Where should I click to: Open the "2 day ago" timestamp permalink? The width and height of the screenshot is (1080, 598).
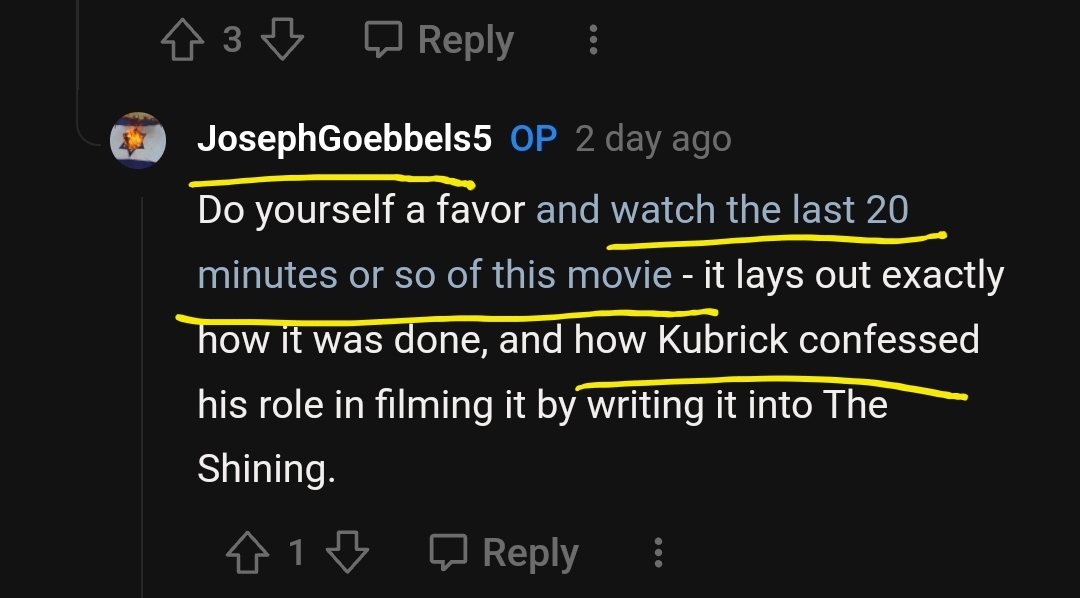point(653,139)
